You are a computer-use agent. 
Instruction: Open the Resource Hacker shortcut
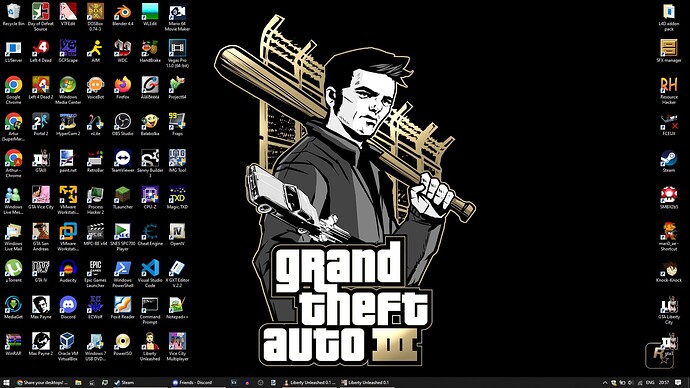point(669,90)
